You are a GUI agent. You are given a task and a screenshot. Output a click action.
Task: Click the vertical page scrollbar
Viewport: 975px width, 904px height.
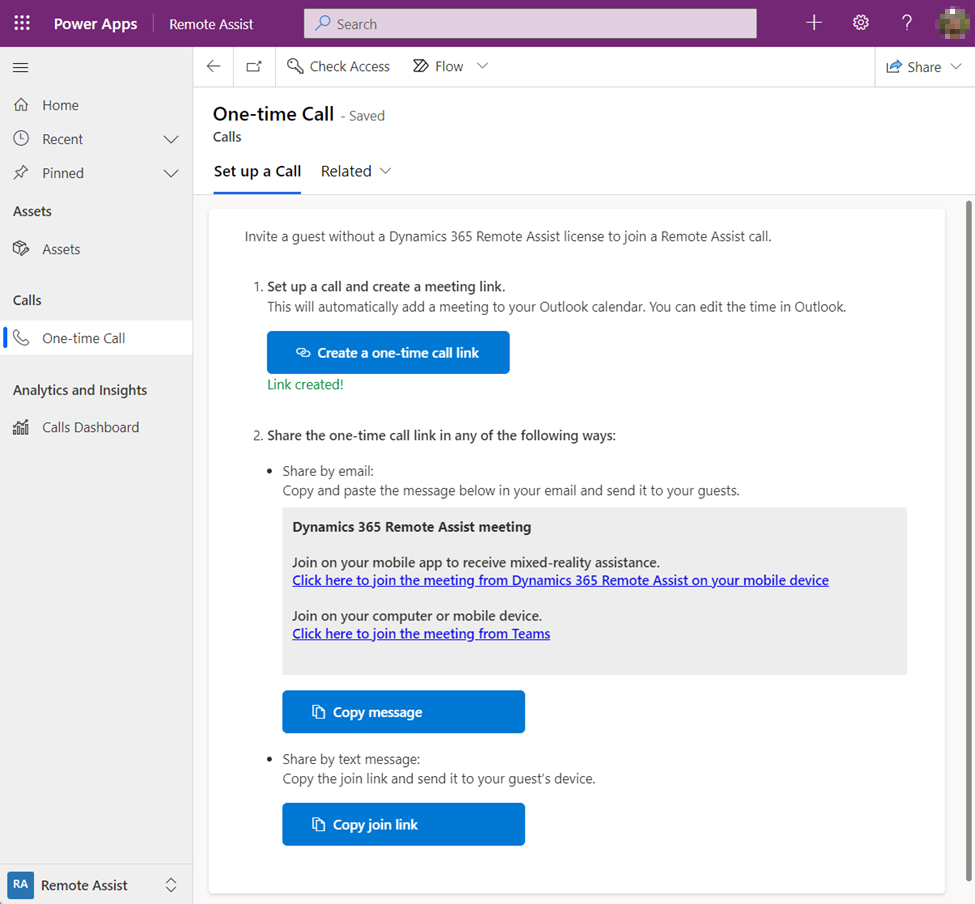969,541
